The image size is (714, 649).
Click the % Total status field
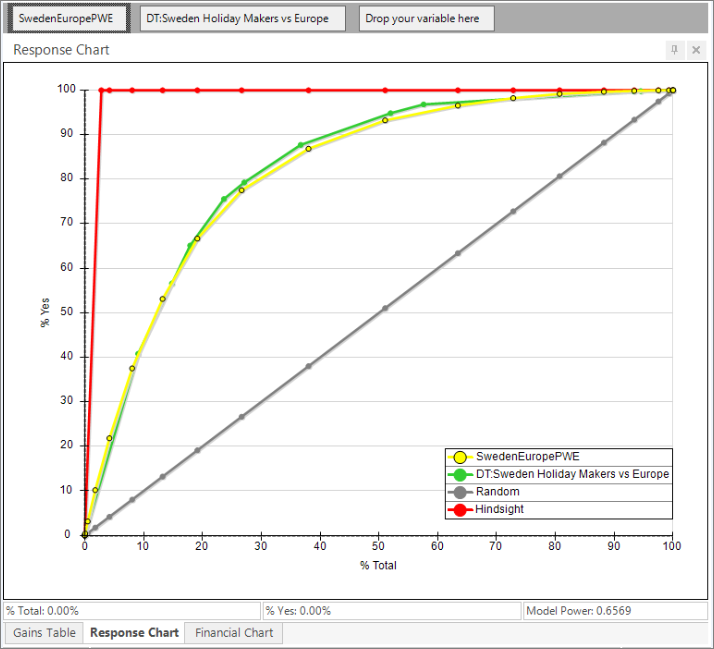[132, 611]
